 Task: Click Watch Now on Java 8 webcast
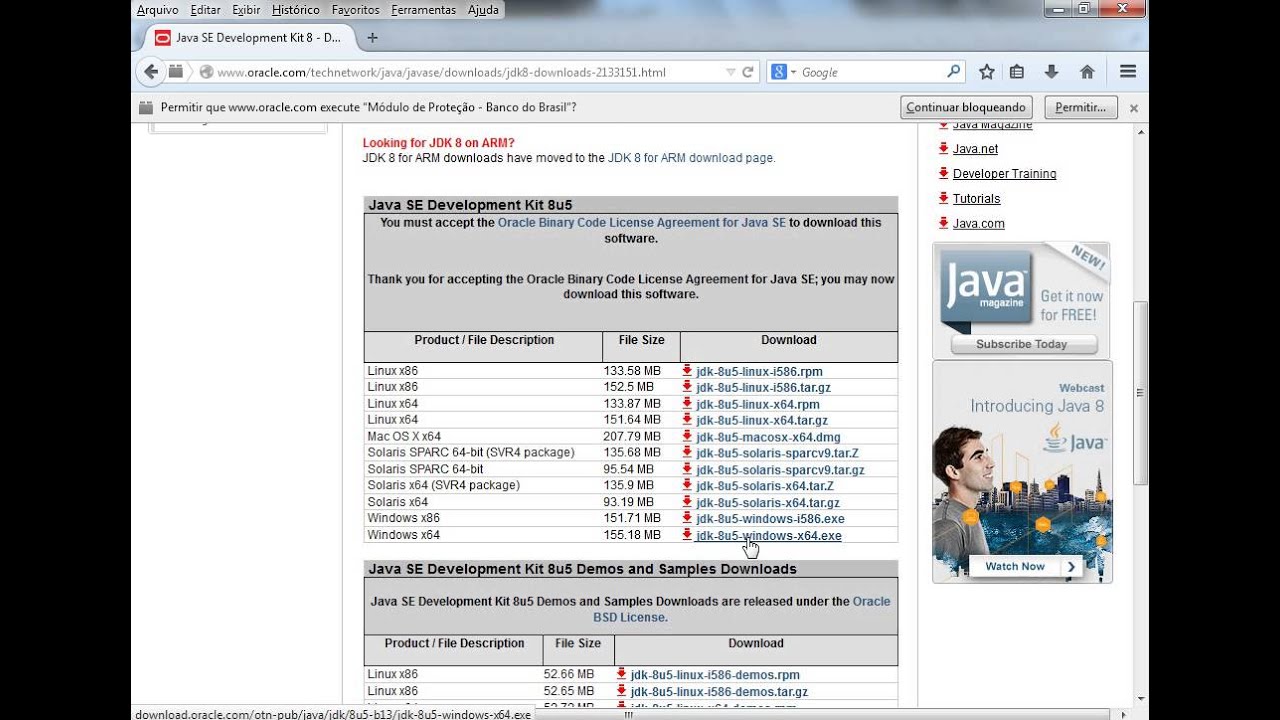tap(1026, 566)
